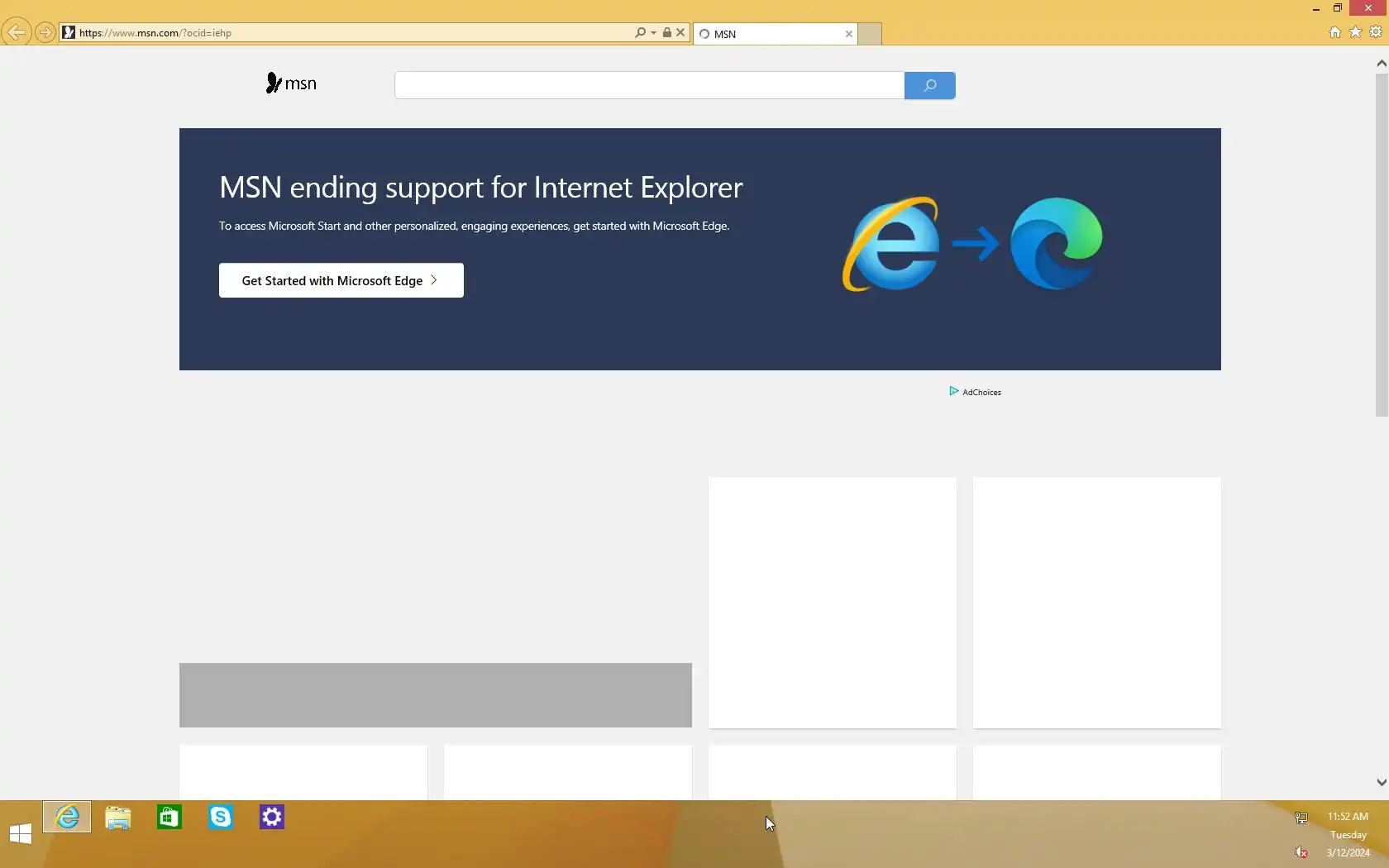Open the browser Home page icon
The height and width of the screenshot is (868, 1389).
tap(1334, 32)
